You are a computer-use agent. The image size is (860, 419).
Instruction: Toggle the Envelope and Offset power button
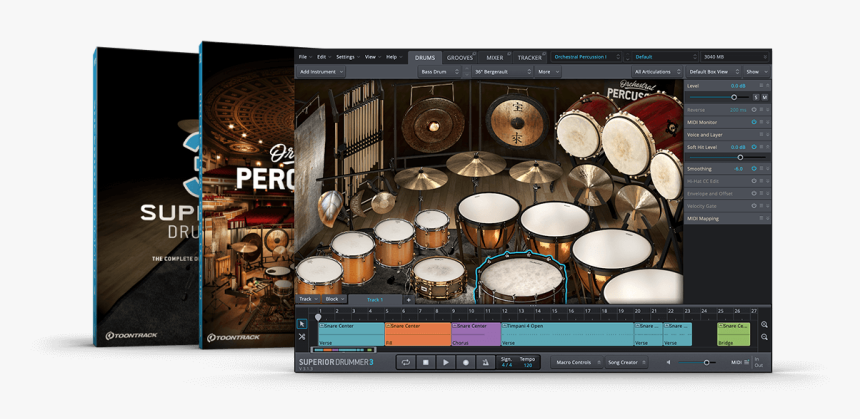pyautogui.click(x=754, y=194)
